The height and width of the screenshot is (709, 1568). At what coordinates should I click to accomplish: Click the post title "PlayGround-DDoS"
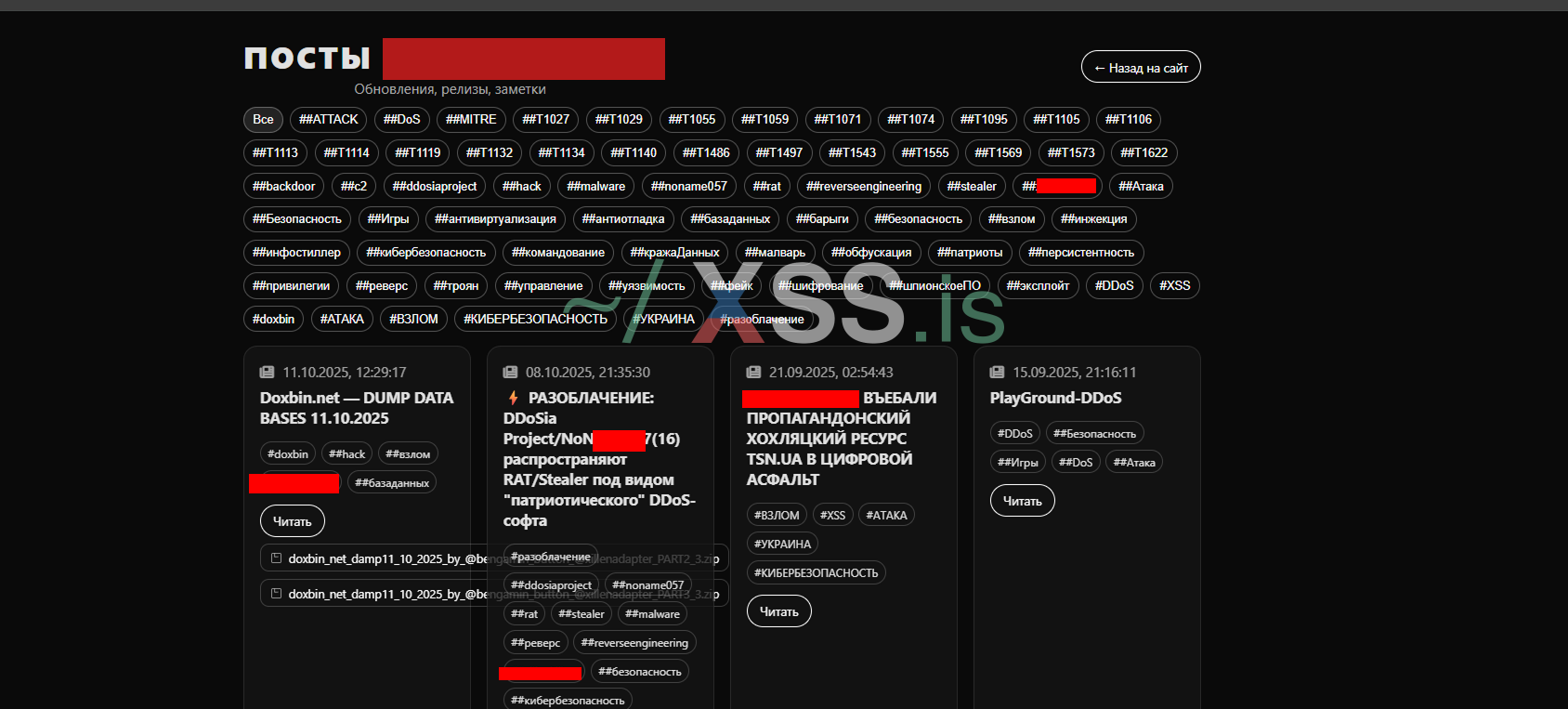(x=1056, y=398)
